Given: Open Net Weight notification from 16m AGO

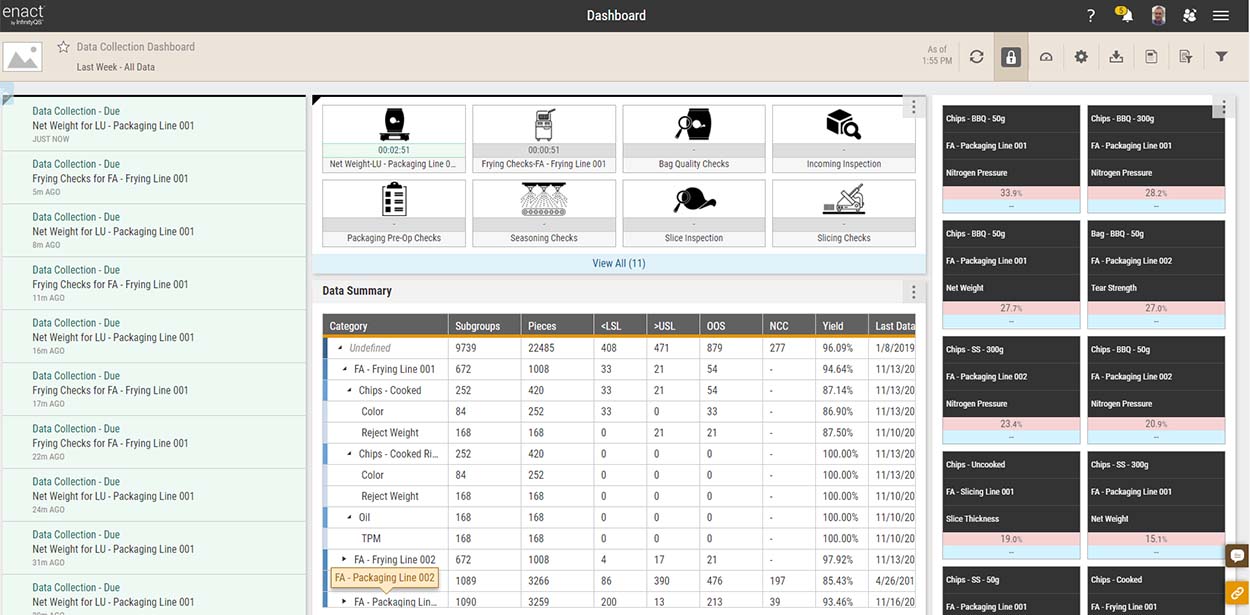Looking at the screenshot, I should (153, 337).
